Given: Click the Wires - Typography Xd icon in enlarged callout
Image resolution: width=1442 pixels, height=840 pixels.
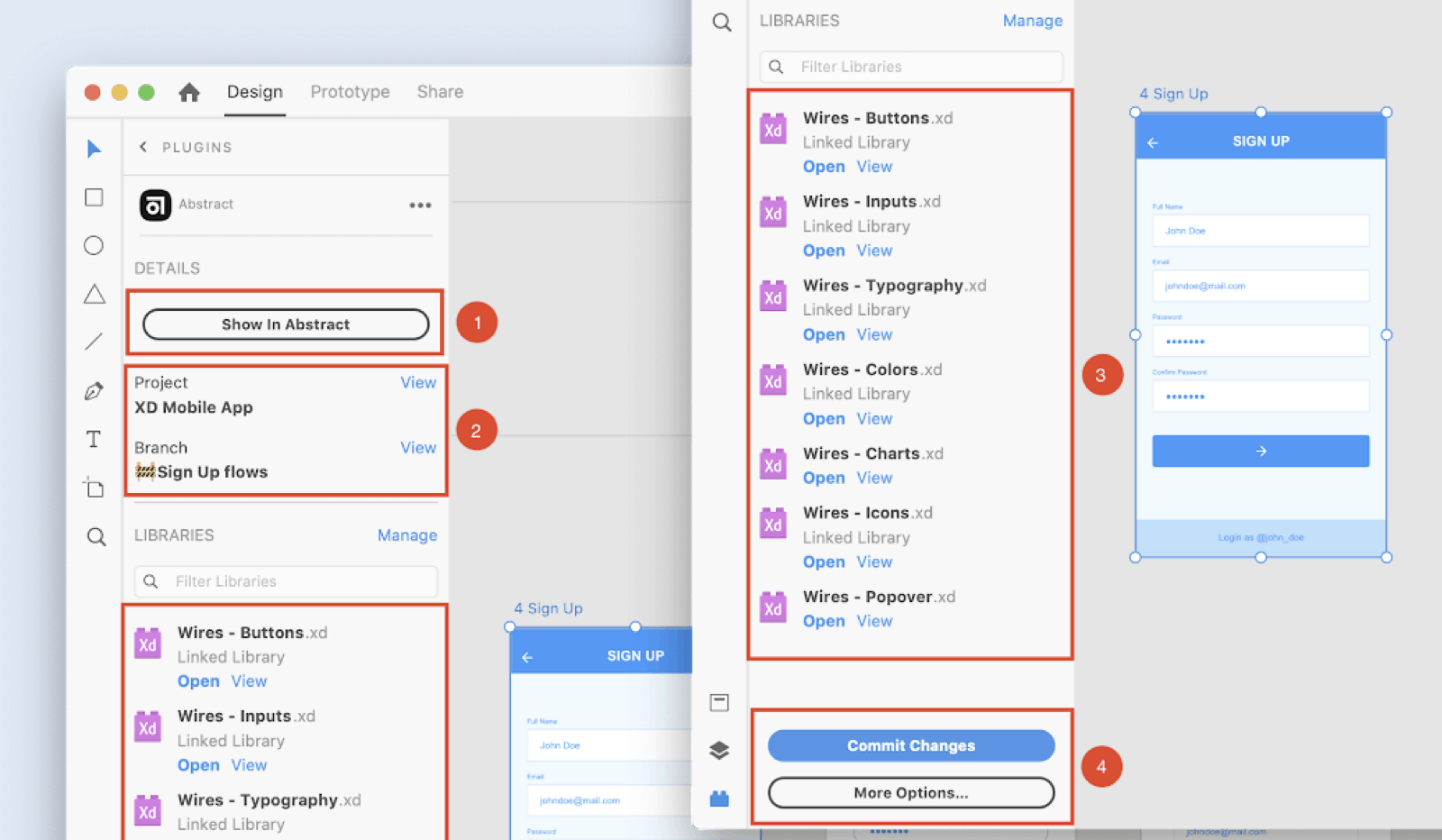Looking at the screenshot, I should (773, 297).
